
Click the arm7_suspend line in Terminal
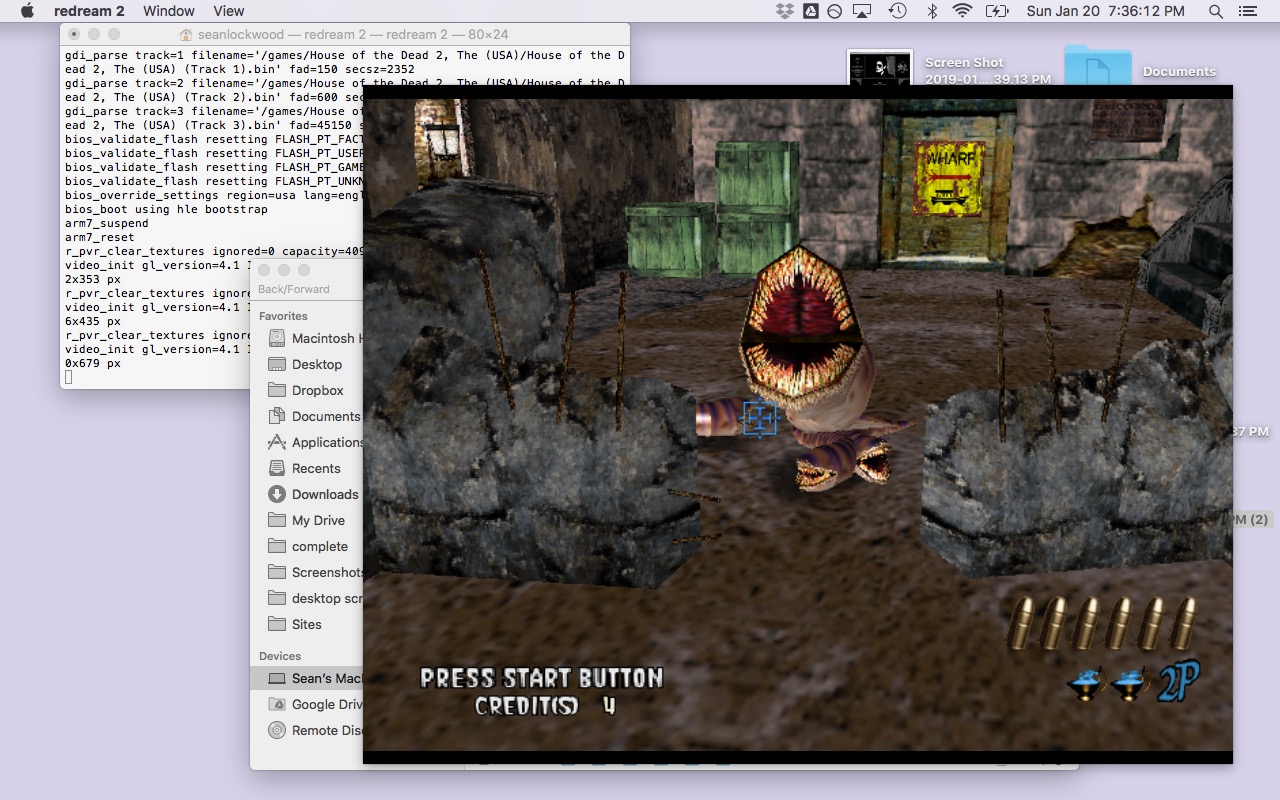[x=106, y=223]
